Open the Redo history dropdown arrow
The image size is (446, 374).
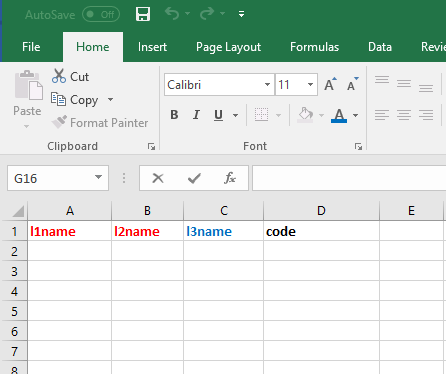coord(222,14)
